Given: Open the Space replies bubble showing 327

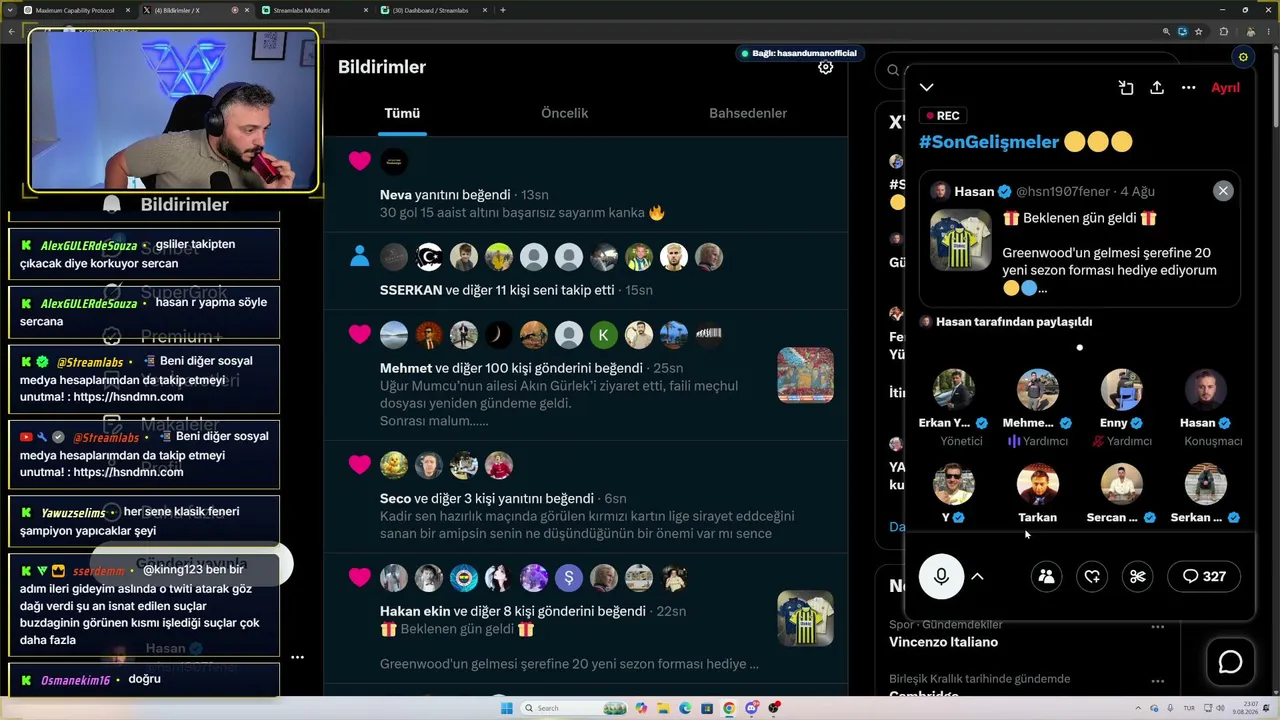Looking at the screenshot, I should pos(1204,576).
